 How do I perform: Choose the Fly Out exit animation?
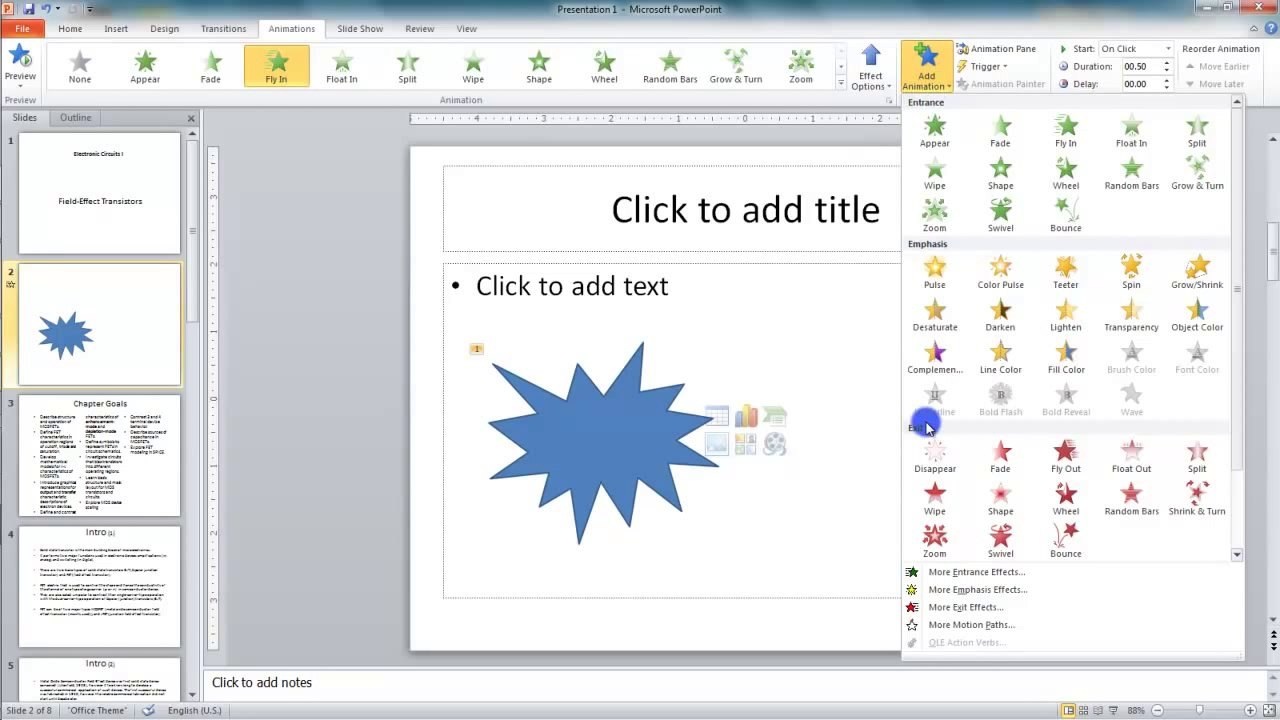point(1066,456)
